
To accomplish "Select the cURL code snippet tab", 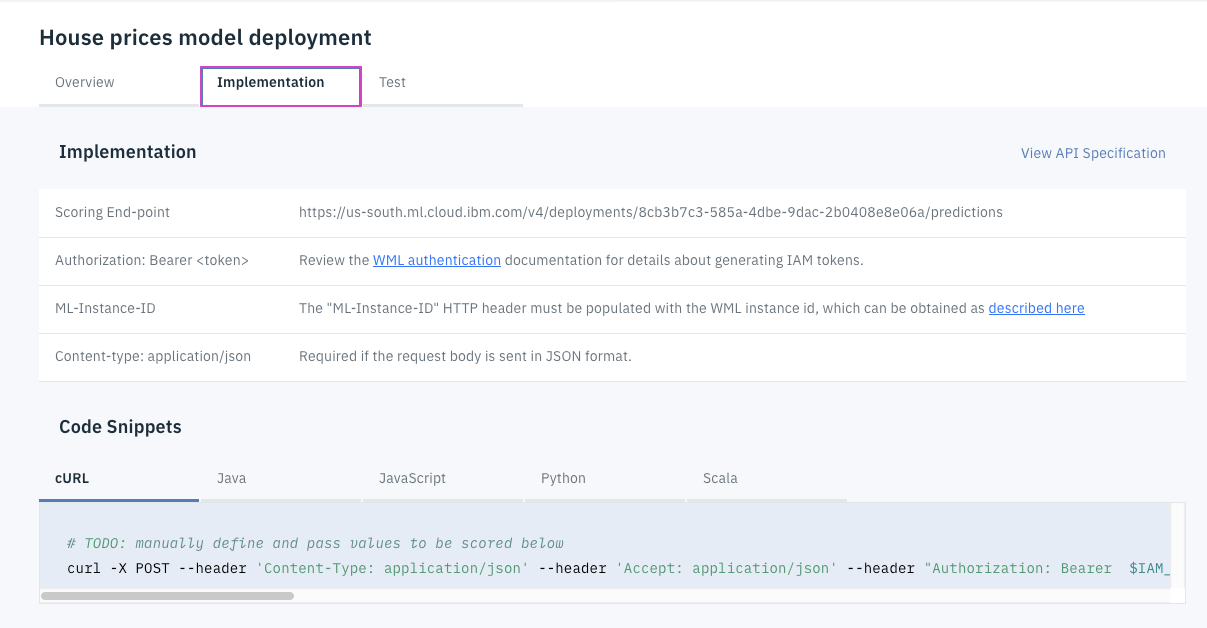I will pos(119,479).
